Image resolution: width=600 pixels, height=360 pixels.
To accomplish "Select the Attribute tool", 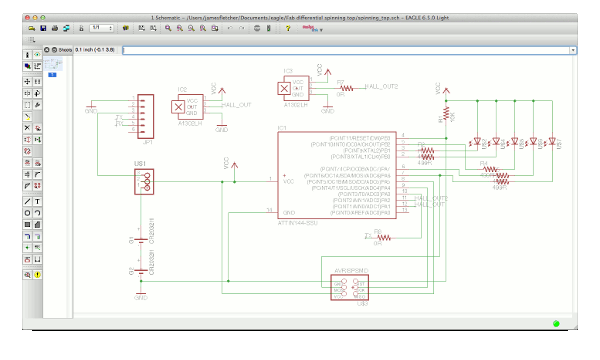I will point(27,259).
